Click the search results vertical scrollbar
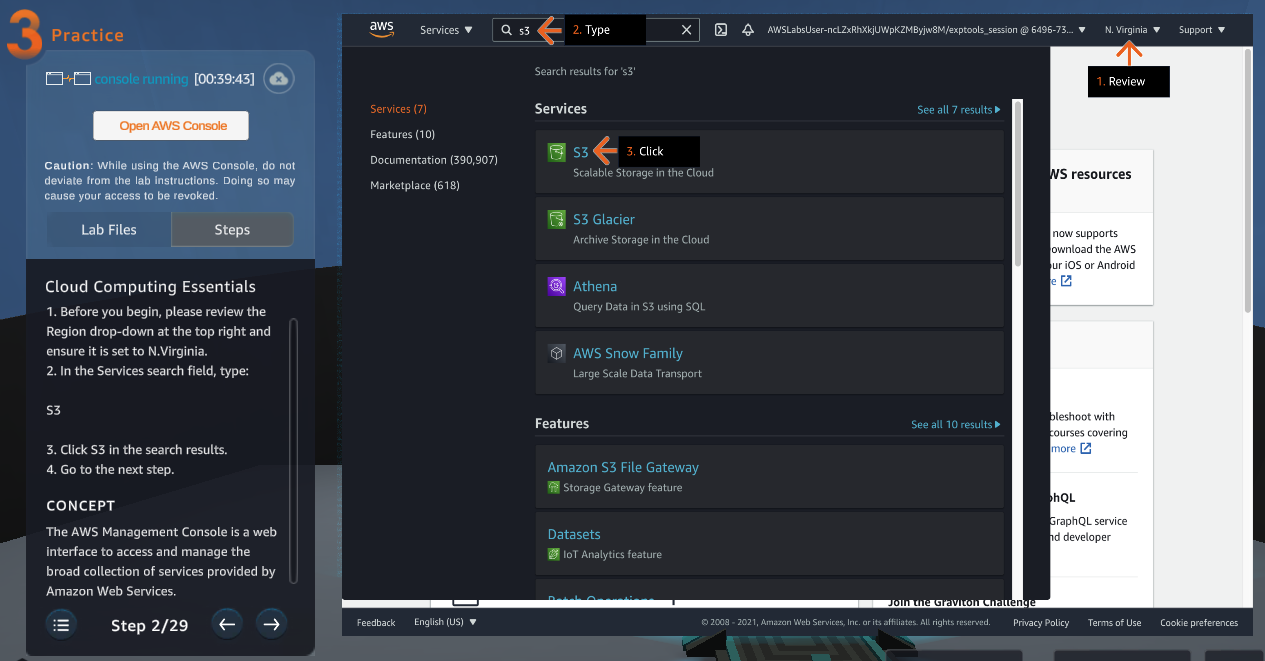This screenshot has height=661, width=1265. (1018, 183)
